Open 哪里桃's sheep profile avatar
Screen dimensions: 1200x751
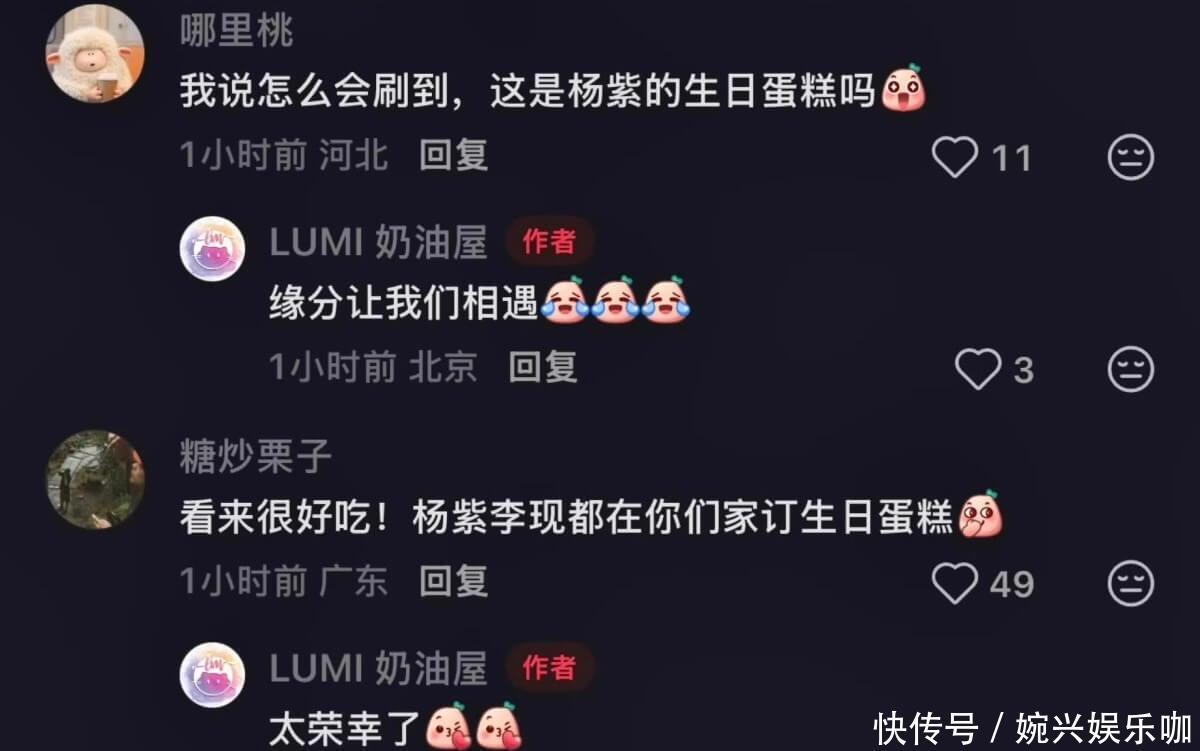pos(95,53)
